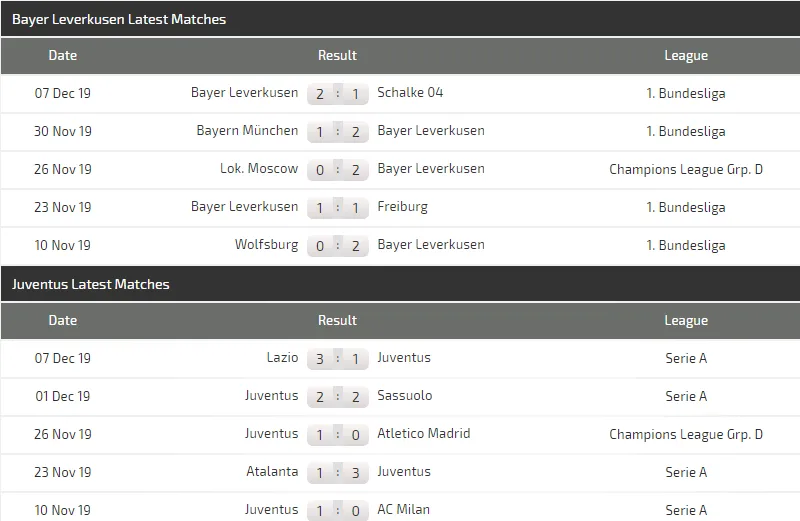Screen dimensions: 800x521
Task: Click the 2:1 score for Leverkusen vs Schalke
Action: tap(337, 93)
